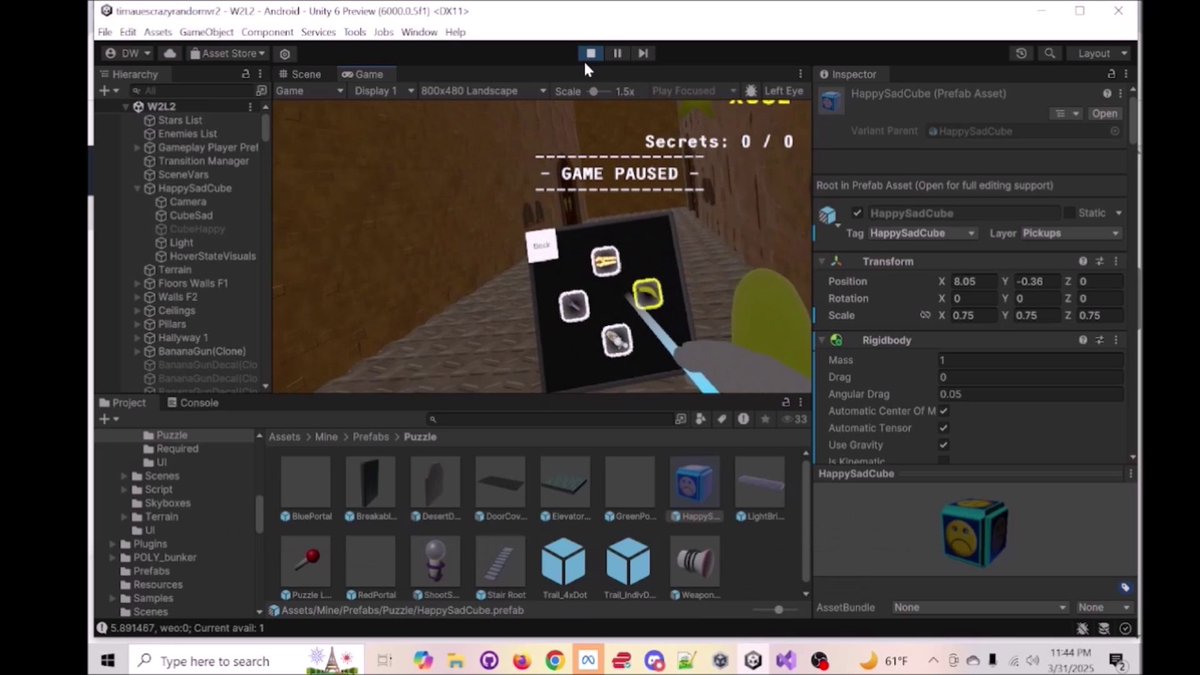Click the Step frame button

[x=643, y=53]
